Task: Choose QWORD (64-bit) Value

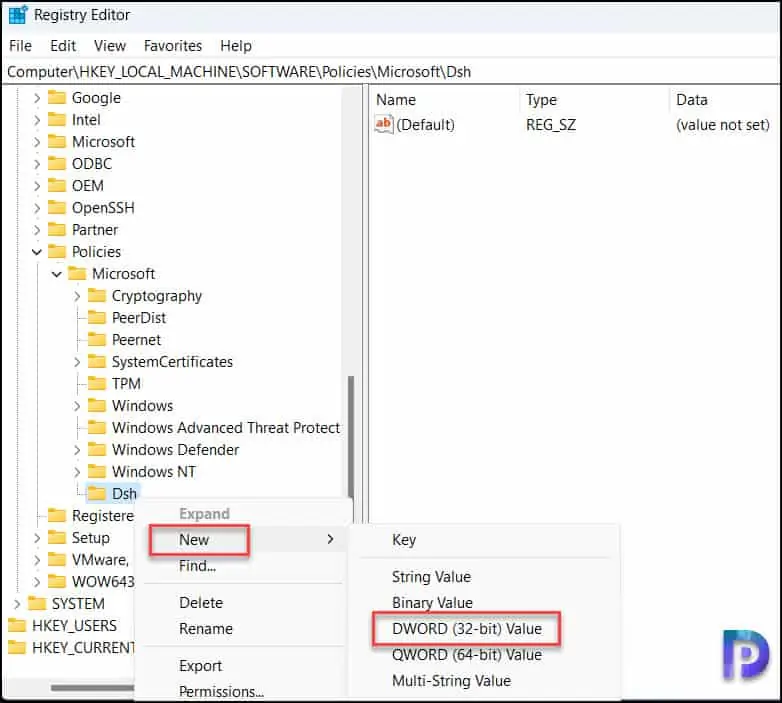Action: (x=467, y=654)
